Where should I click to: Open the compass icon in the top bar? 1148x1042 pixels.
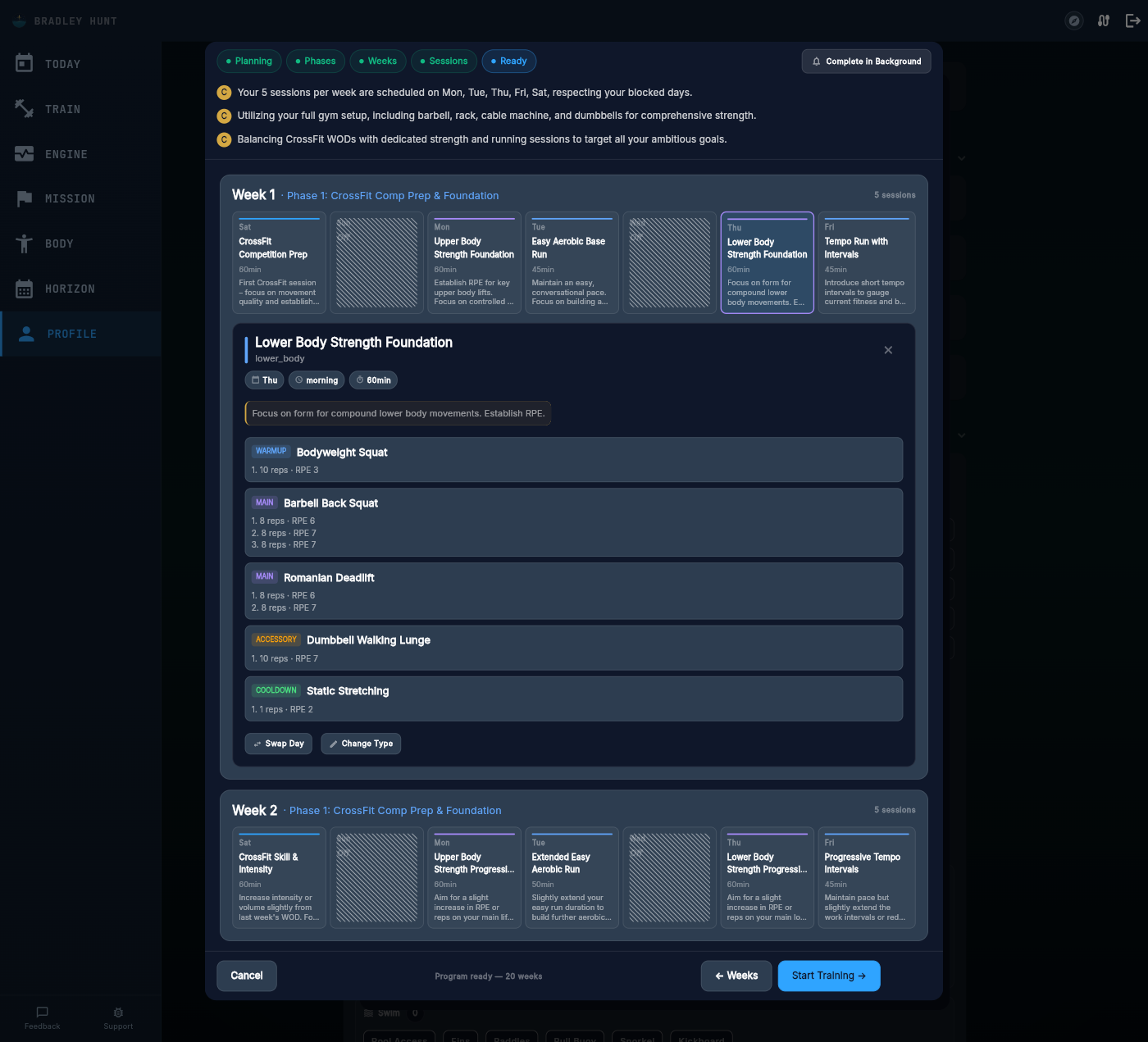tap(1073, 20)
